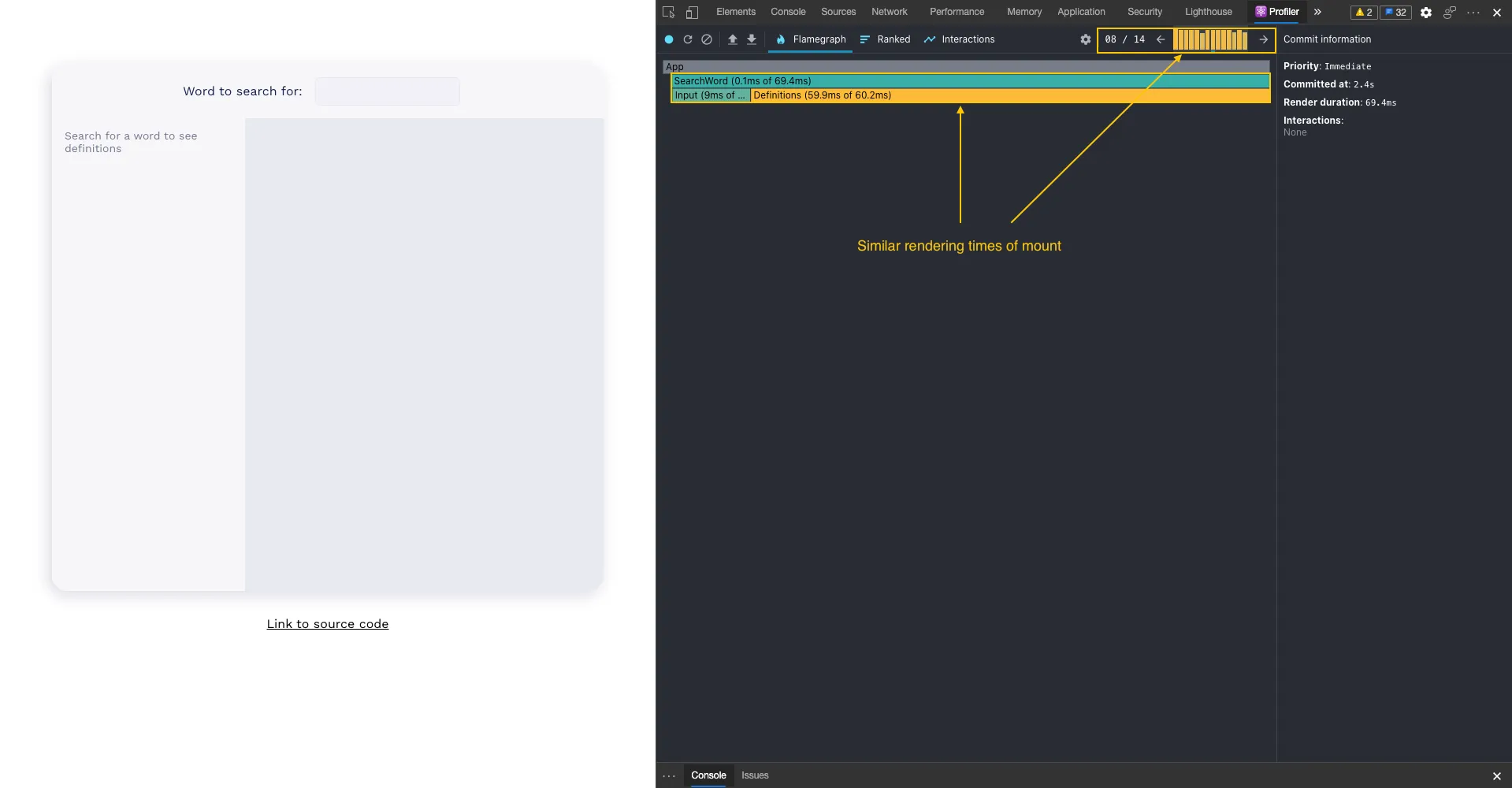This screenshot has height=788, width=1512.
Task: Select the Definitions bar in flamegraph
Action: pos(1009,95)
